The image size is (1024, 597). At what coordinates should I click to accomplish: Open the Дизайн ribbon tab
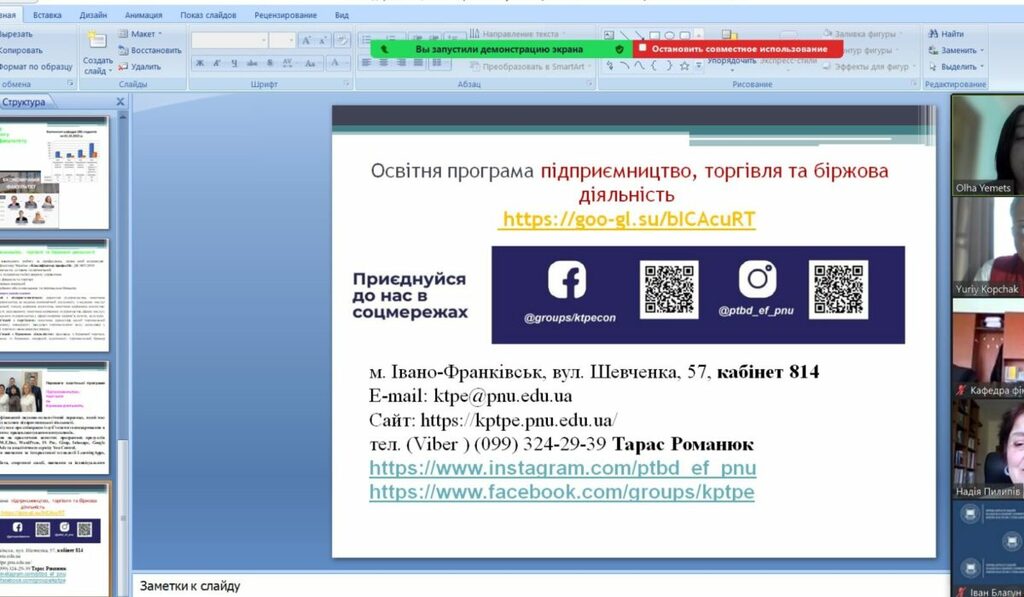click(x=93, y=16)
